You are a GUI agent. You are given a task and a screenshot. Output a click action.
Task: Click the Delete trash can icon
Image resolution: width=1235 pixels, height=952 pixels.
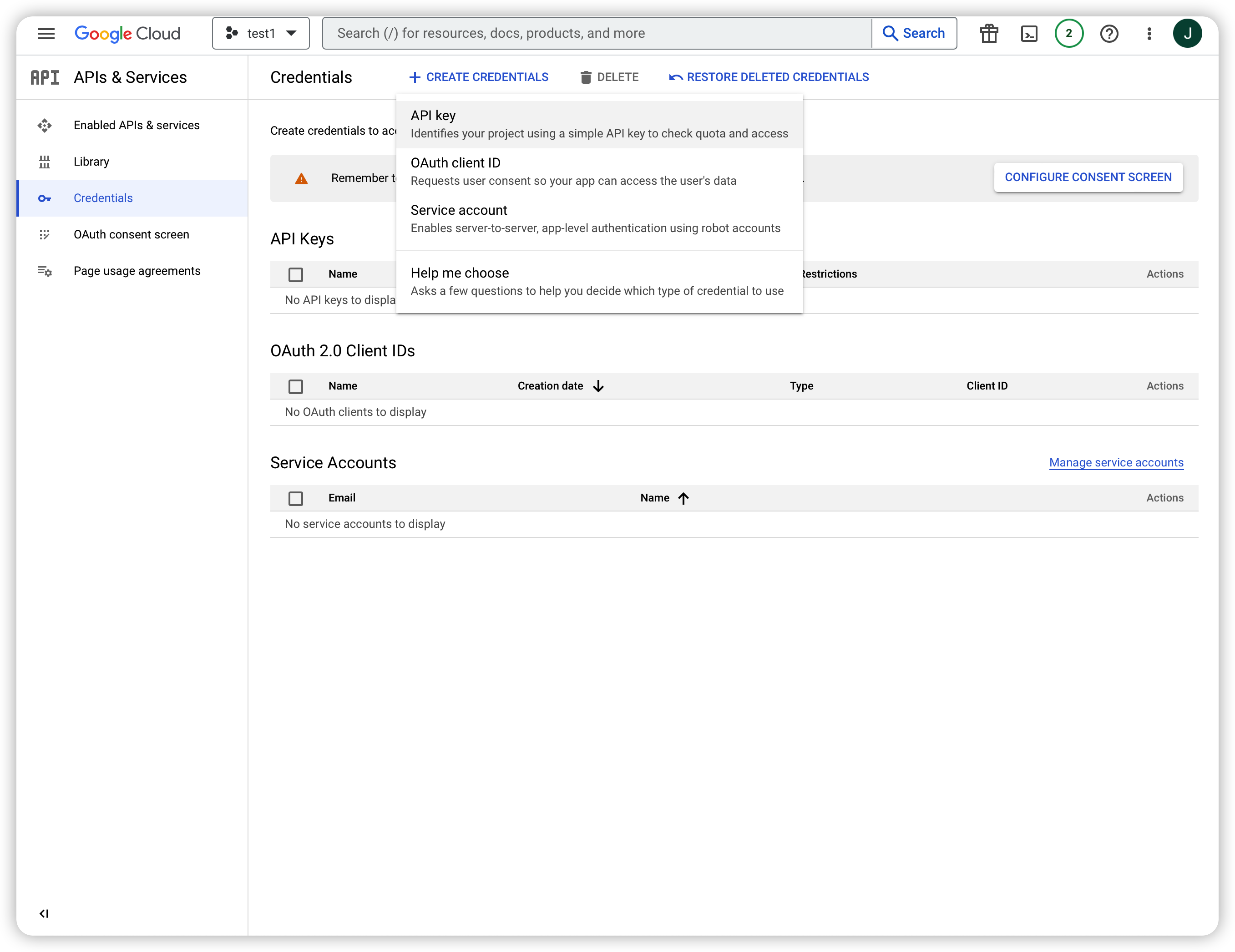(586, 77)
